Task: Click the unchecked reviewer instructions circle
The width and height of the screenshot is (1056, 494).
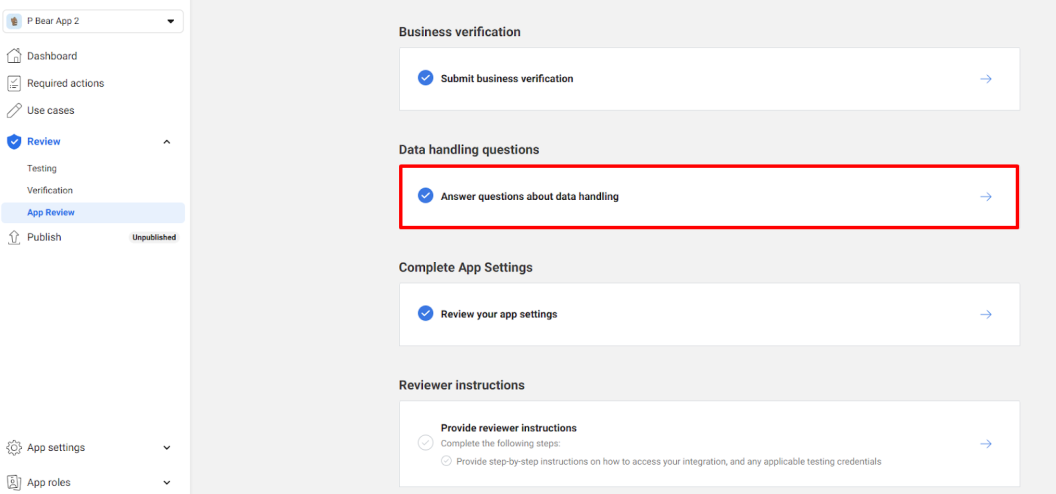Action: 425,443
